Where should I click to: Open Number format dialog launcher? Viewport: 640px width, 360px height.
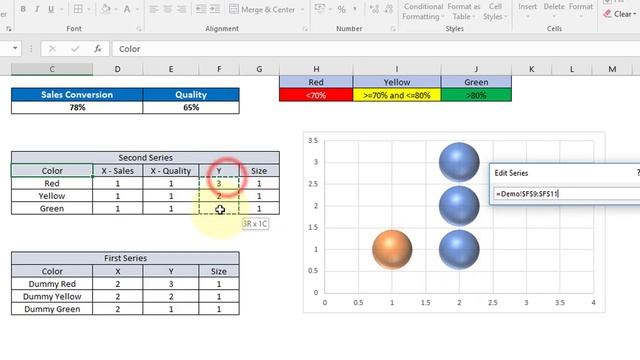pyautogui.click(x=393, y=29)
